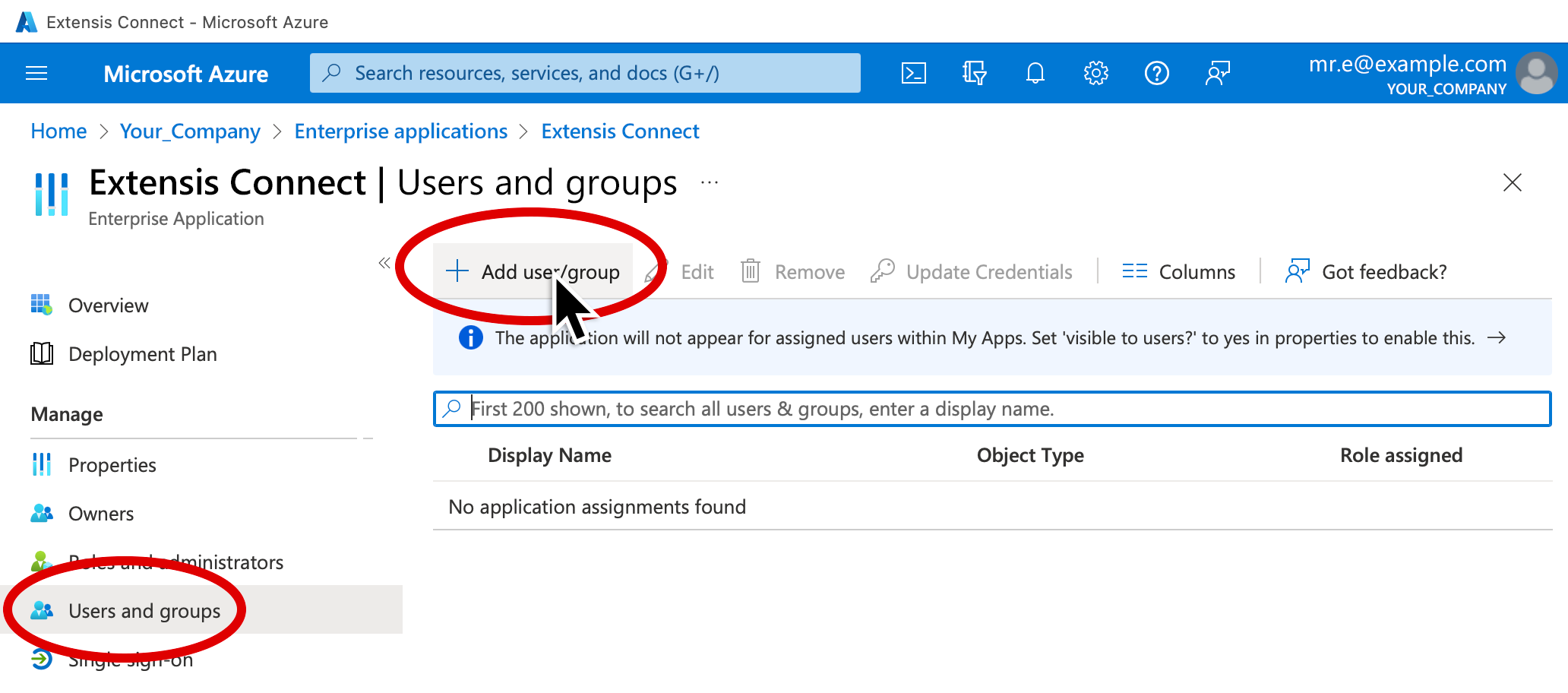The height and width of the screenshot is (693, 1568).
Task: Click the Edit toolbar command
Action: pos(679,271)
